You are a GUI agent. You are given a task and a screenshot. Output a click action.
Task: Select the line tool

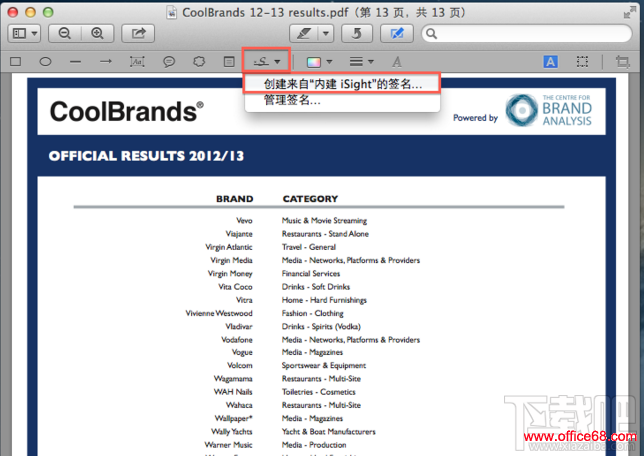click(76, 62)
